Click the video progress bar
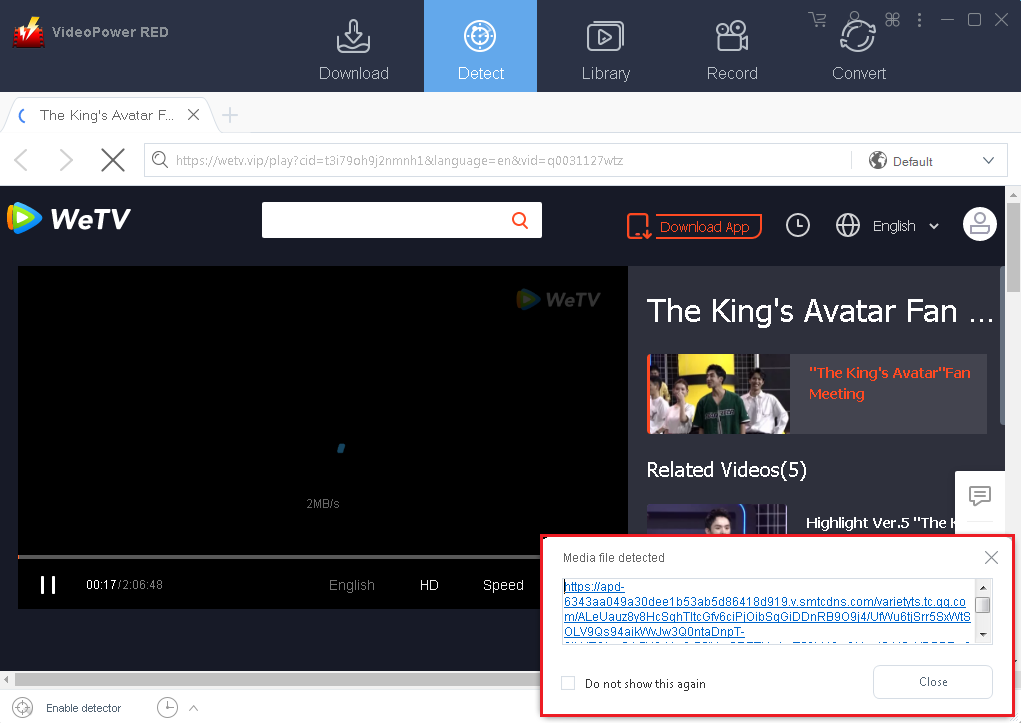The height and width of the screenshot is (723, 1021). (279, 557)
